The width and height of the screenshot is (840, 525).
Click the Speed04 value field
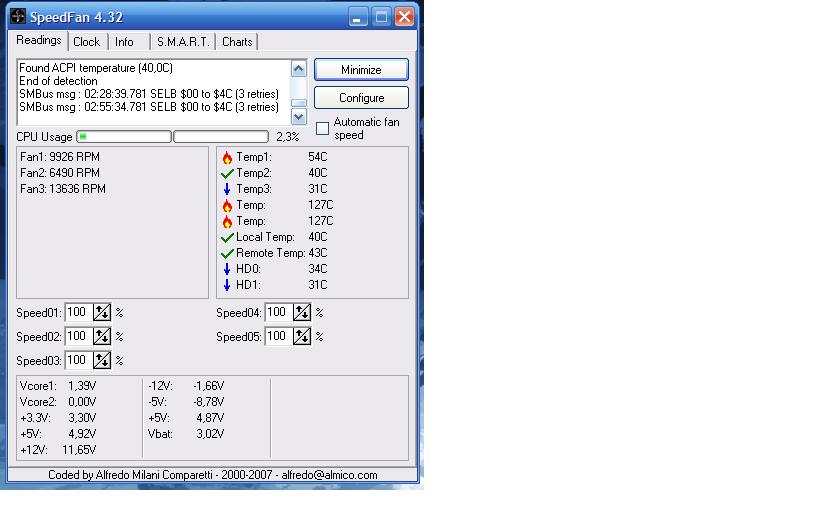tap(279, 312)
